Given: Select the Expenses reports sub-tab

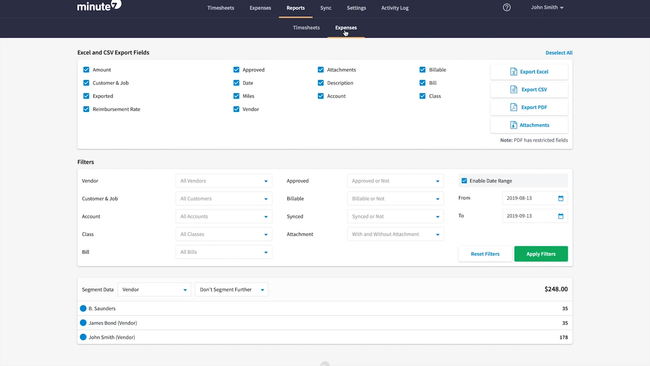Looking at the screenshot, I should [x=346, y=28].
